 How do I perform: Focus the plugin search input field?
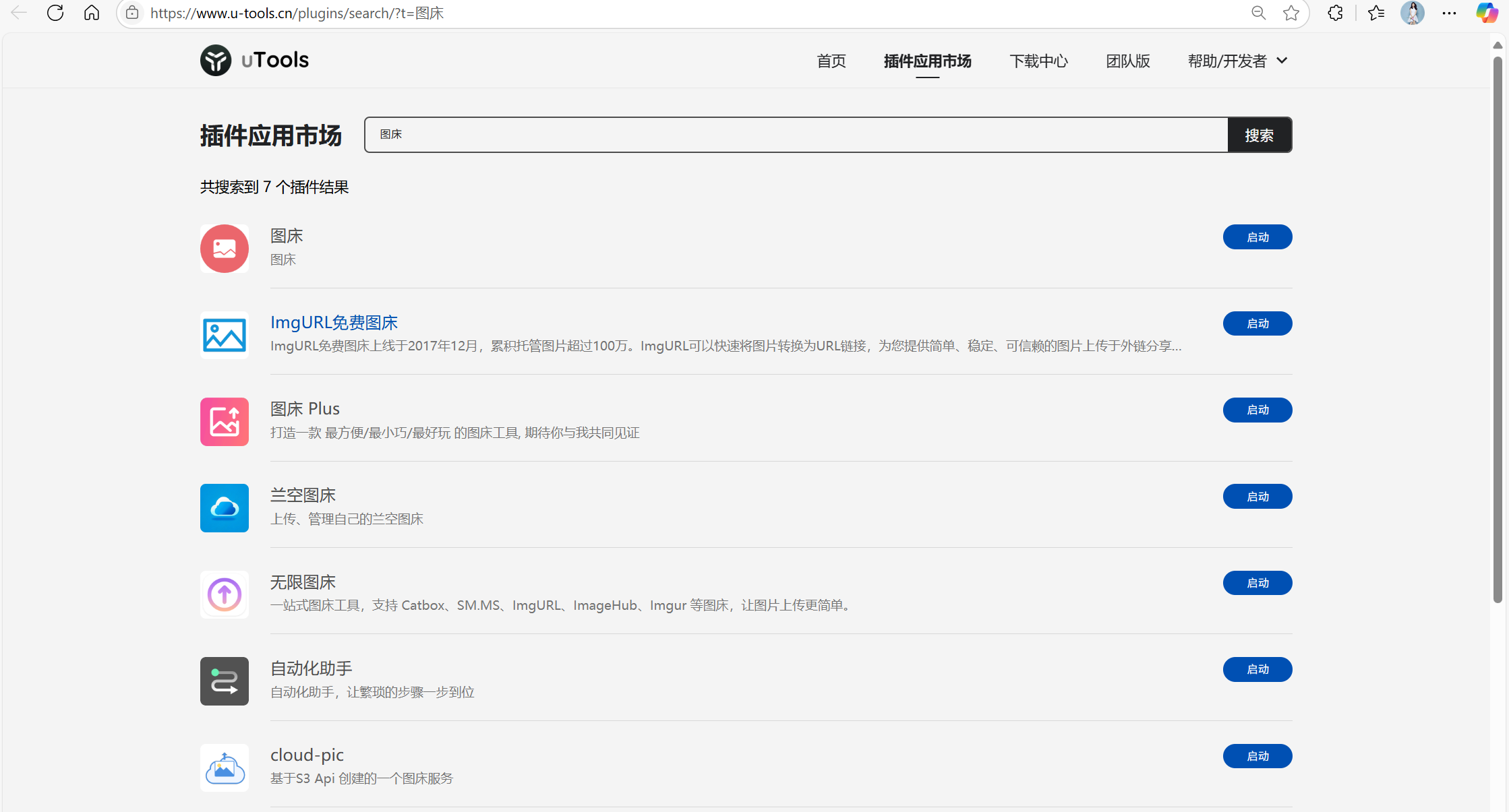tap(796, 135)
